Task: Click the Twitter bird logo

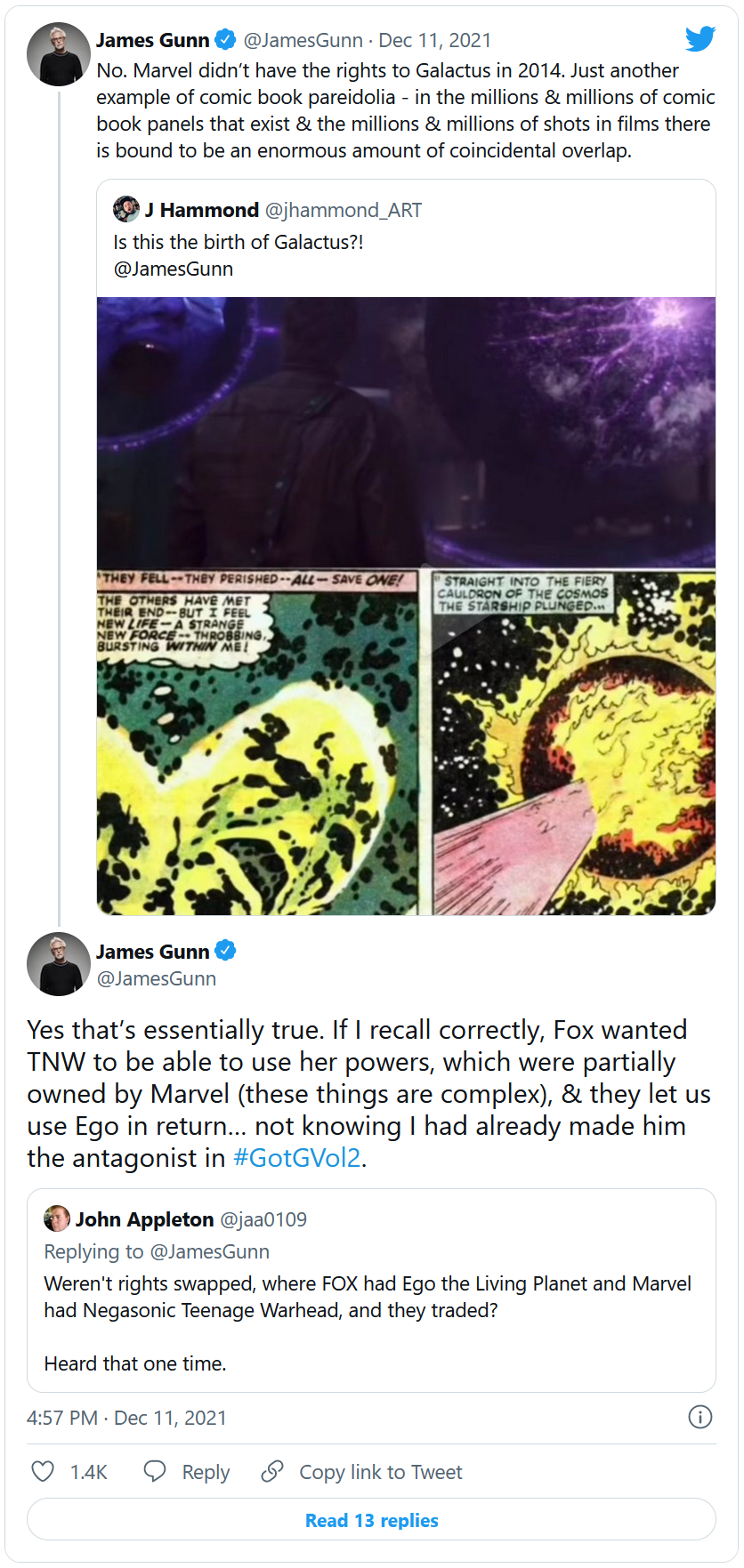Action: tap(700, 39)
